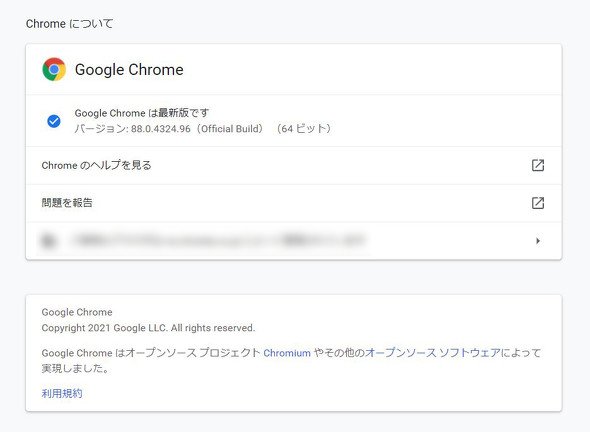
Task: Select the 問題を報告 row text
Action: (67, 203)
